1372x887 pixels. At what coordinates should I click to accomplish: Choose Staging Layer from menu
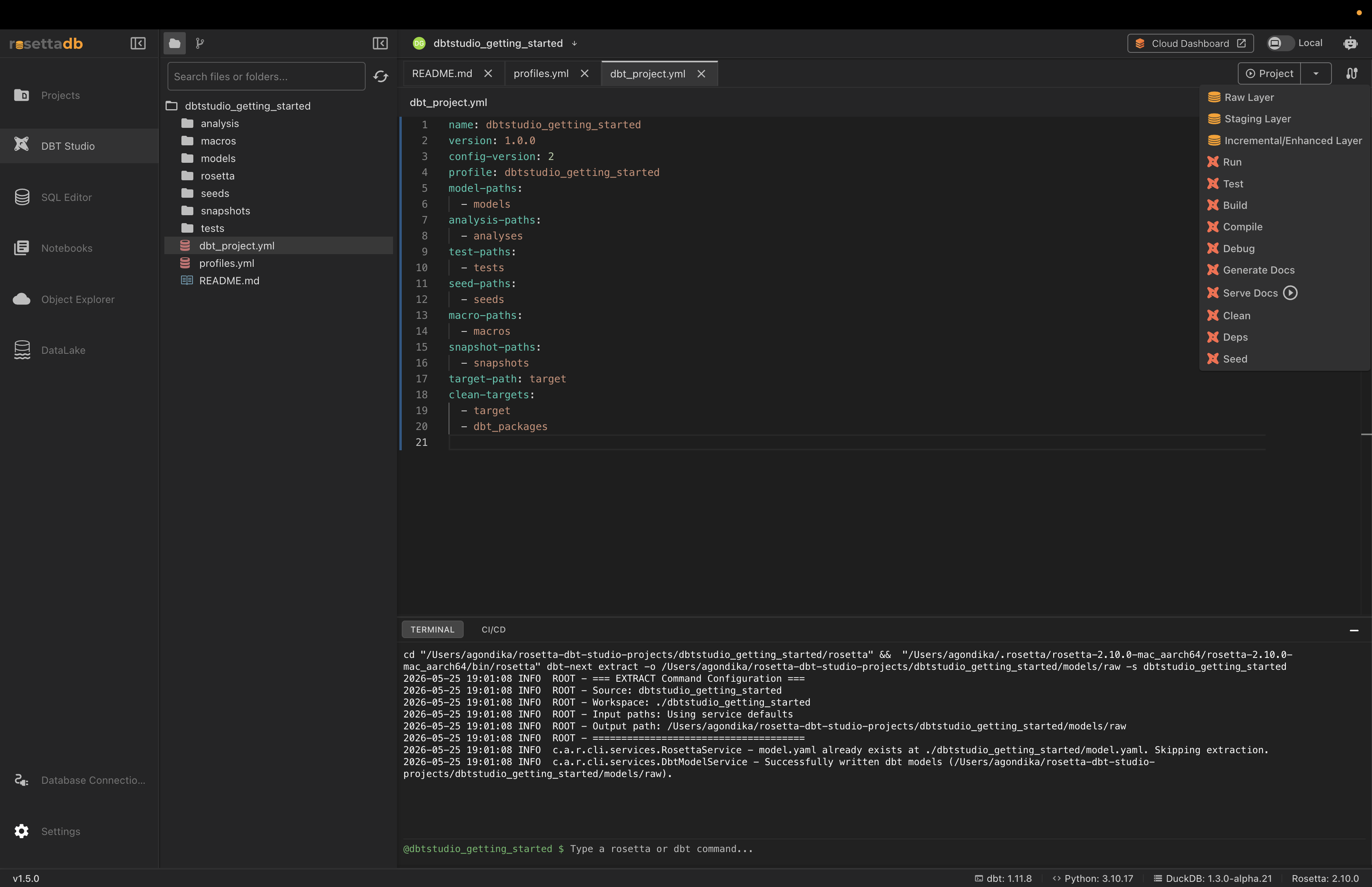click(1285, 119)
